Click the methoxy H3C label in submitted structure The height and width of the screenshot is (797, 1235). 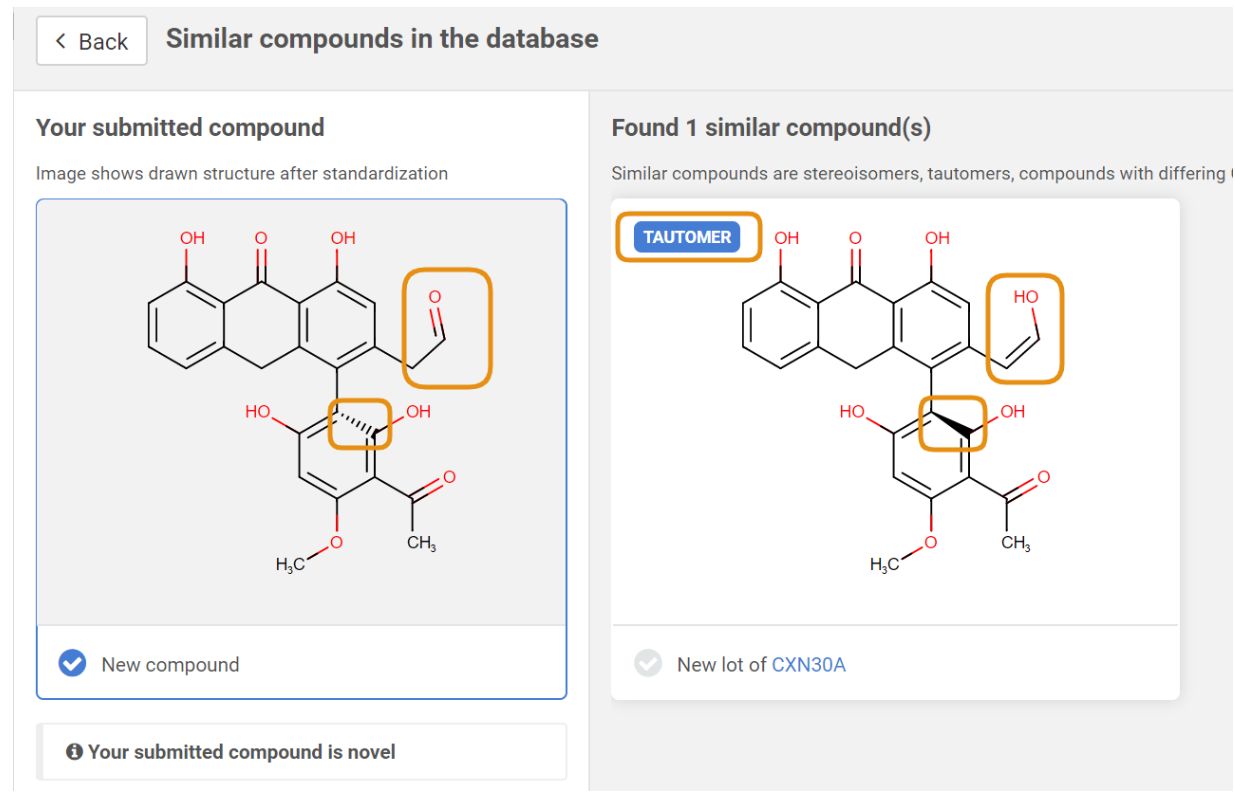click(x=291, y=565)
